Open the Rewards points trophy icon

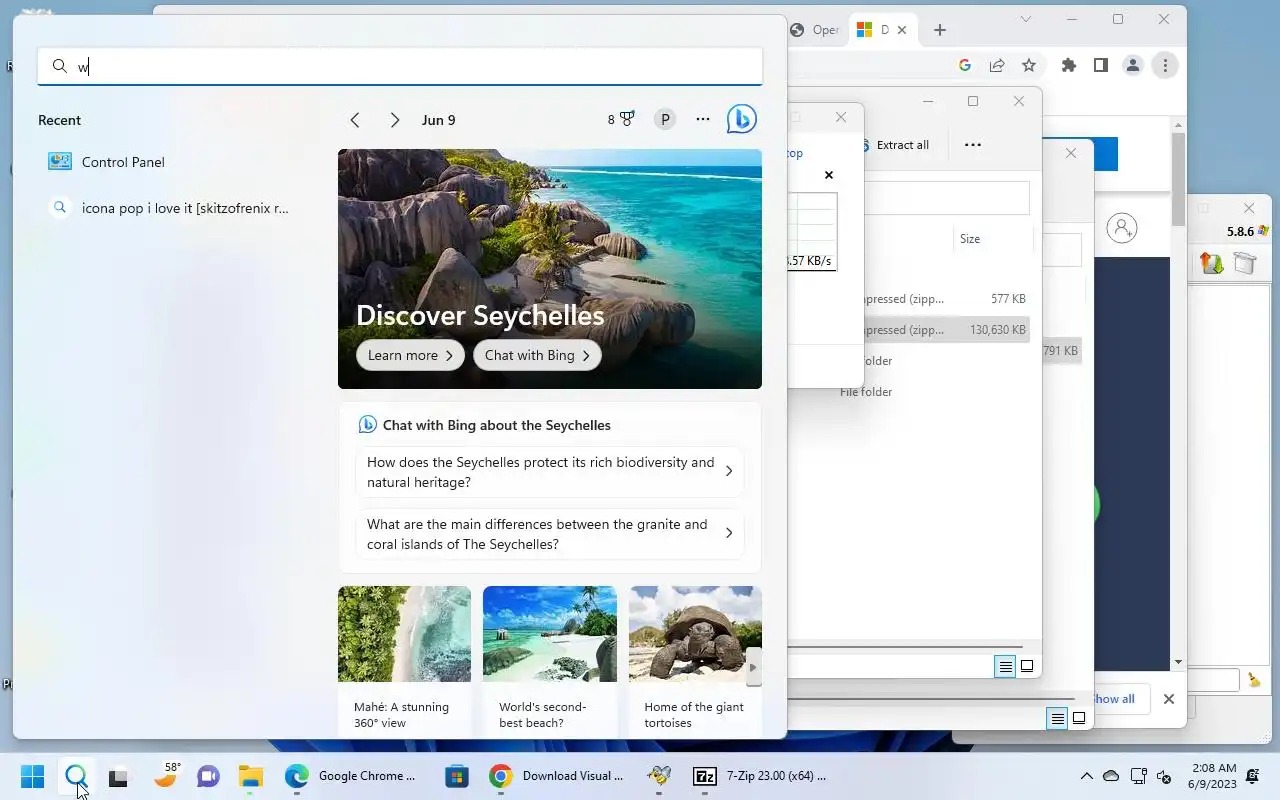tap(621, 120)
